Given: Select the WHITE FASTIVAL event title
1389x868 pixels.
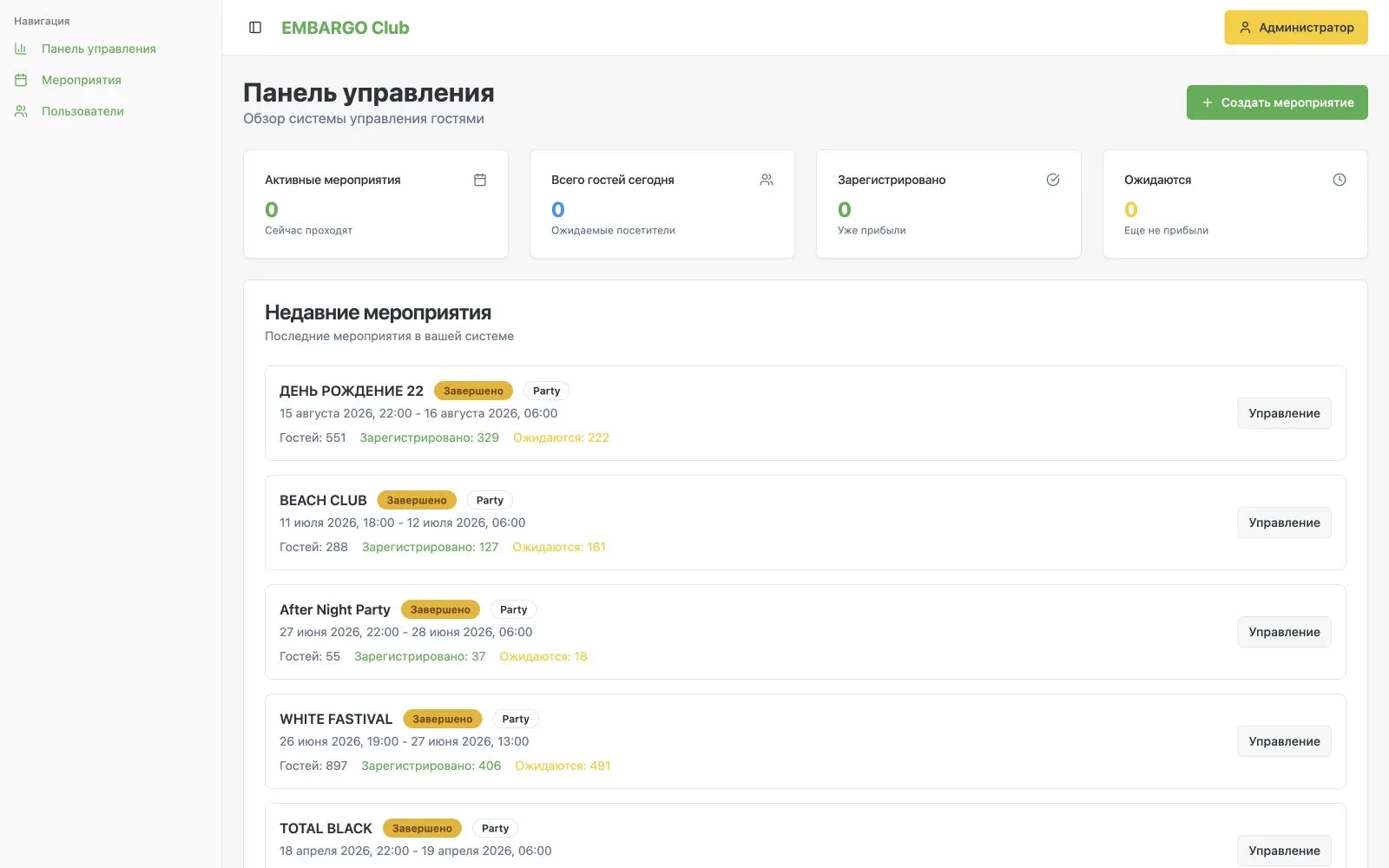Looking at the screenshot, I should (336, 719).
